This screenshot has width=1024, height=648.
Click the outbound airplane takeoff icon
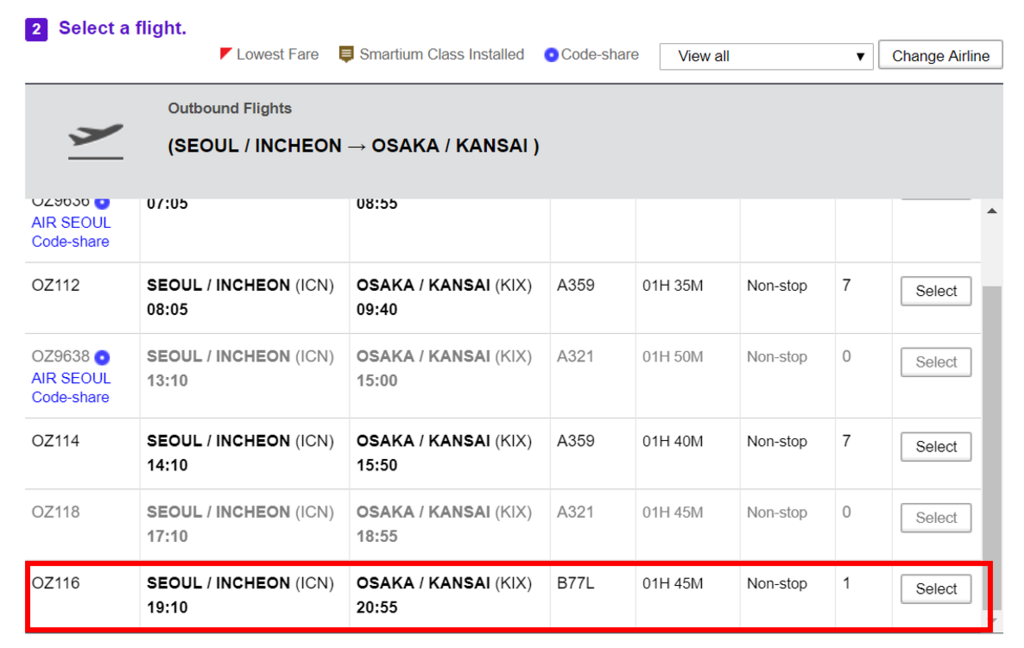[95, 140]
